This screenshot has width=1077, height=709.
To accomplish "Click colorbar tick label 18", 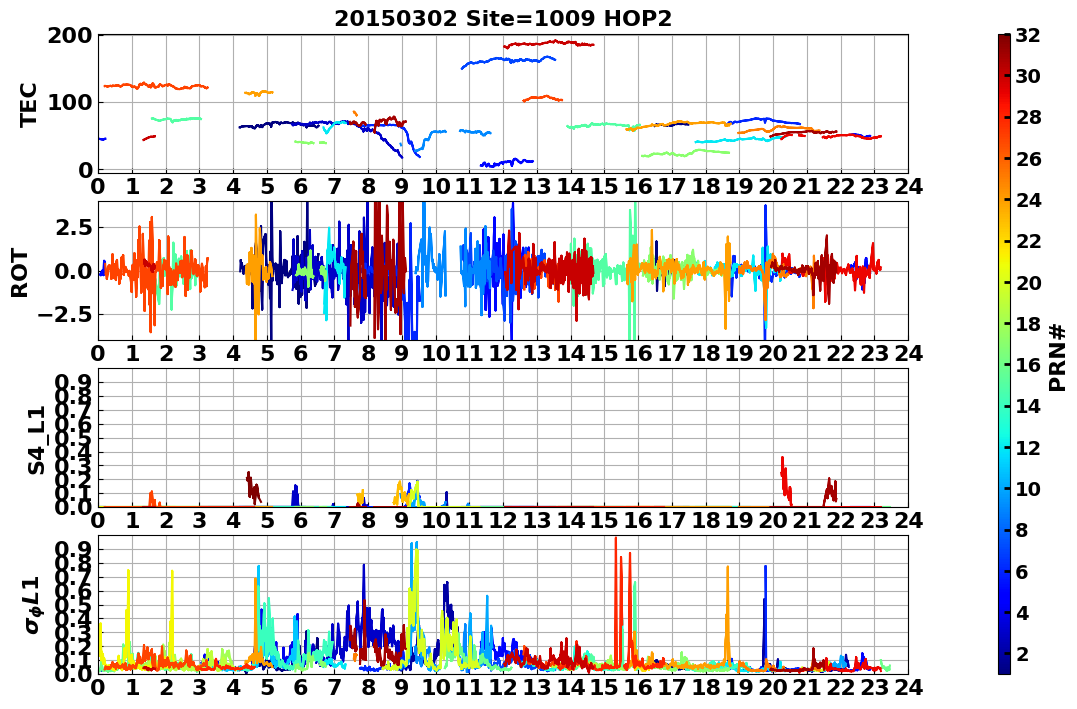I will tap(1028, 324).
